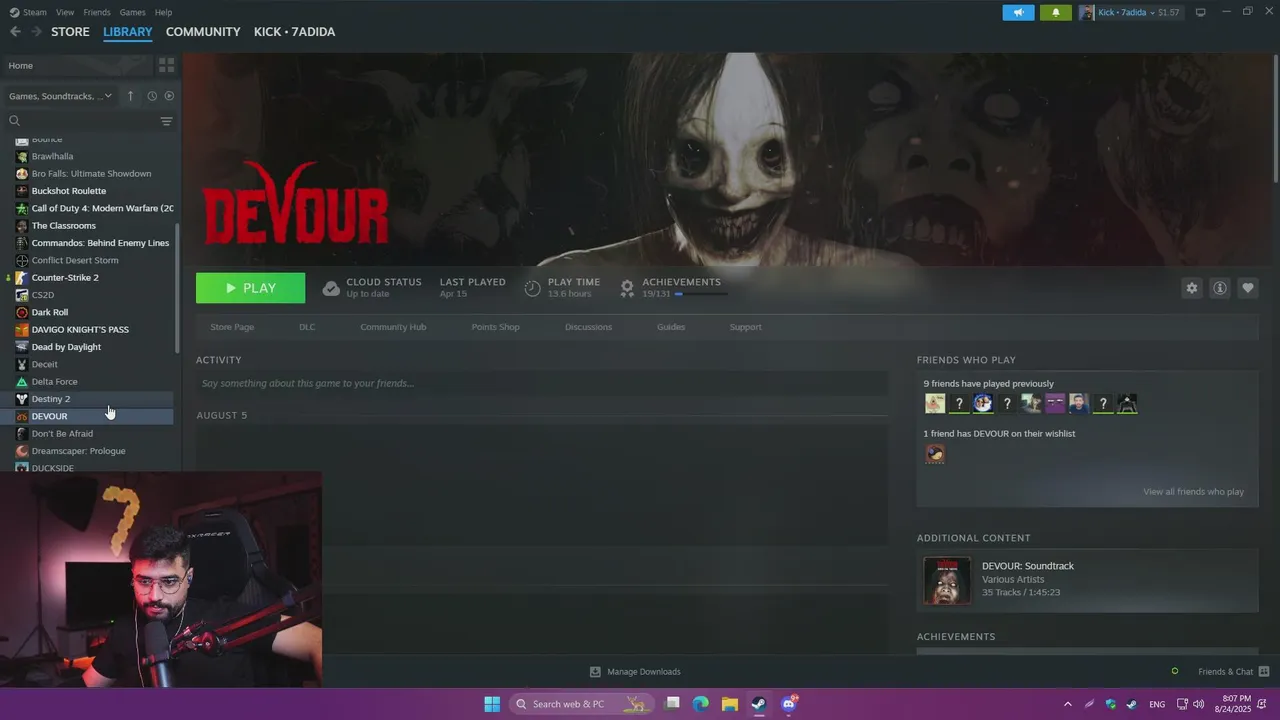Click the Dark Roll game icon
The width and height of the screenshot is (1280, 720).
tap(22, 312)
